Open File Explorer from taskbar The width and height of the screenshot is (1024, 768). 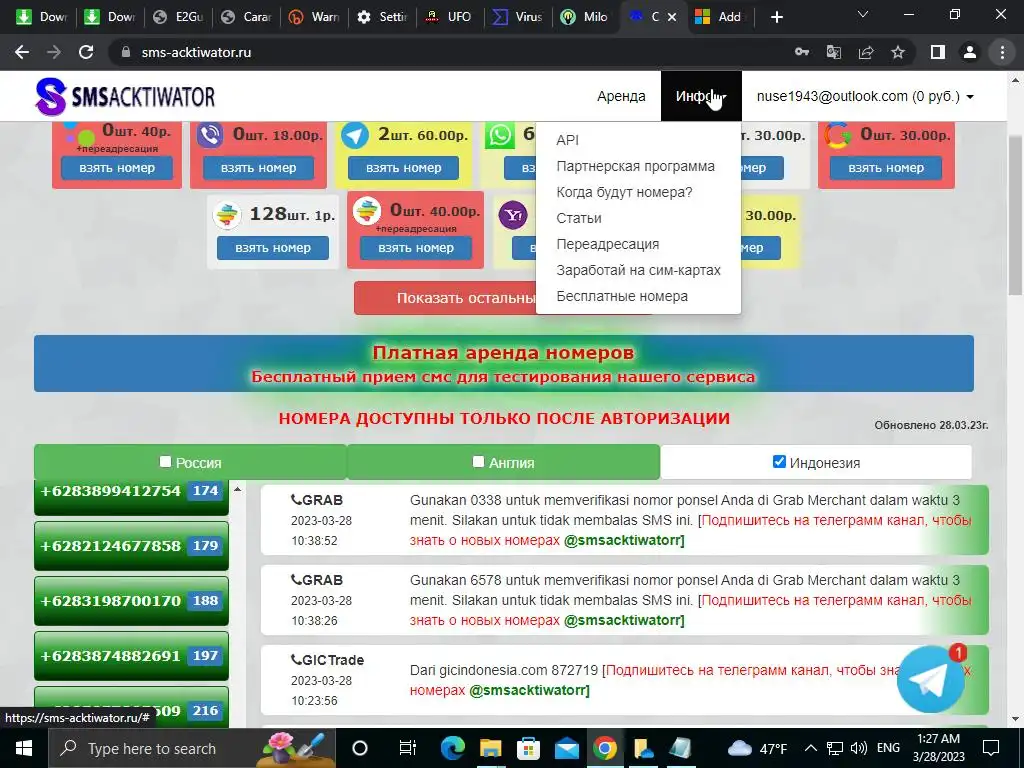tap(490, 748)
